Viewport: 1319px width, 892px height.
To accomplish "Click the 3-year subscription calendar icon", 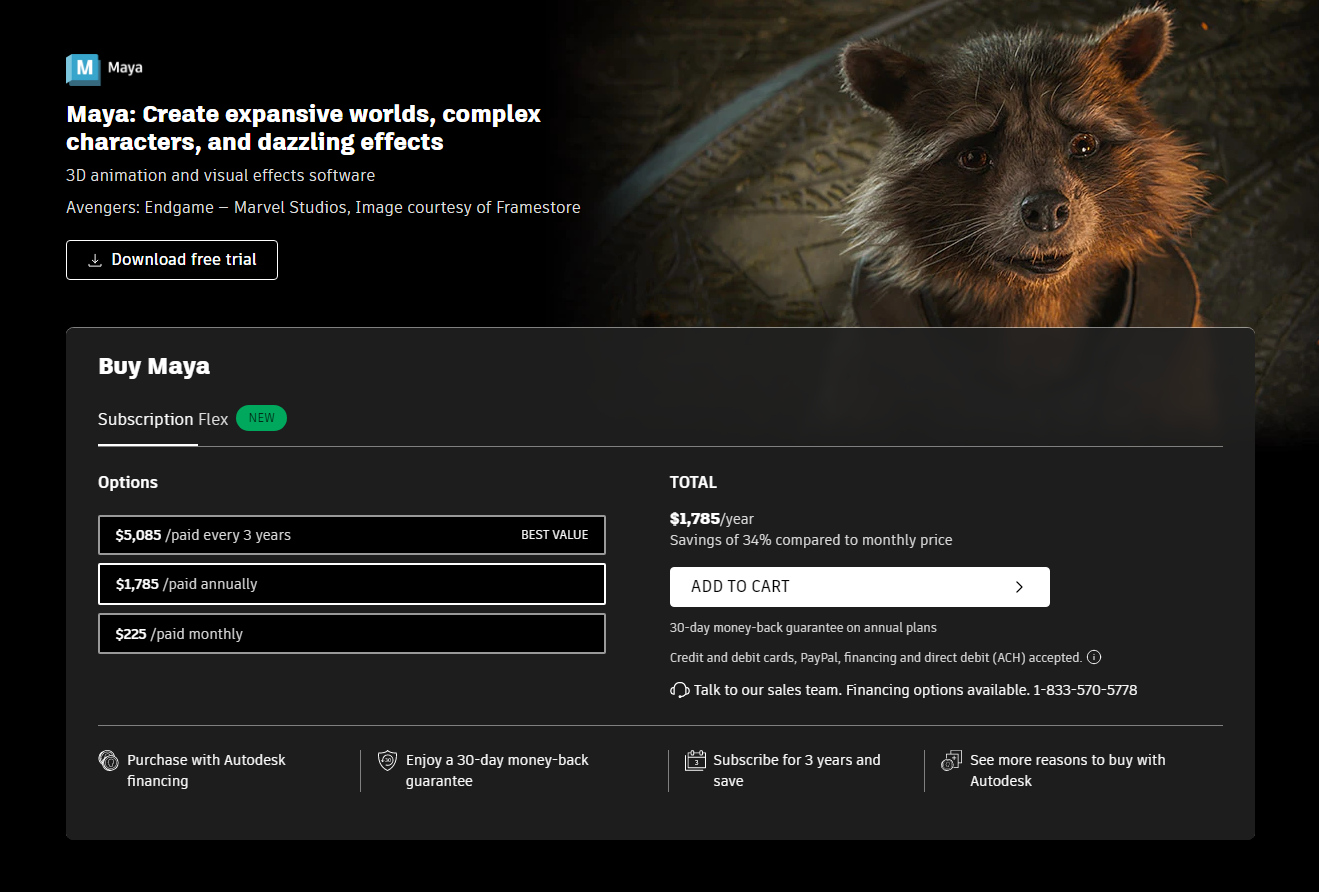I will [695, 761].
